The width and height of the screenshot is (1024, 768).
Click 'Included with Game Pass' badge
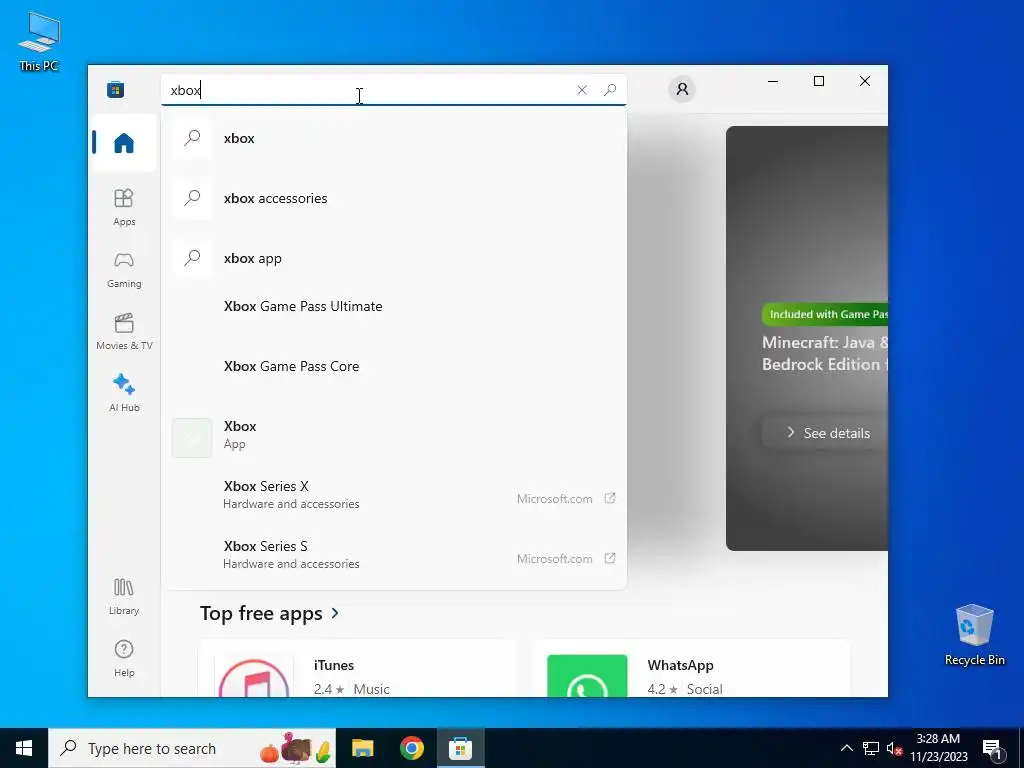[825, 314]
